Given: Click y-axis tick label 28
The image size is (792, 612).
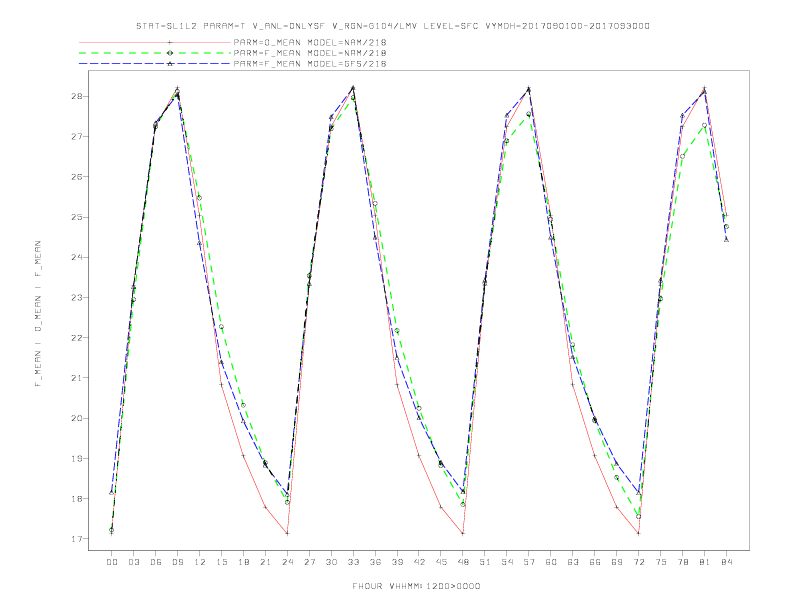Looking at the screenshot, I should coord(76,96).
